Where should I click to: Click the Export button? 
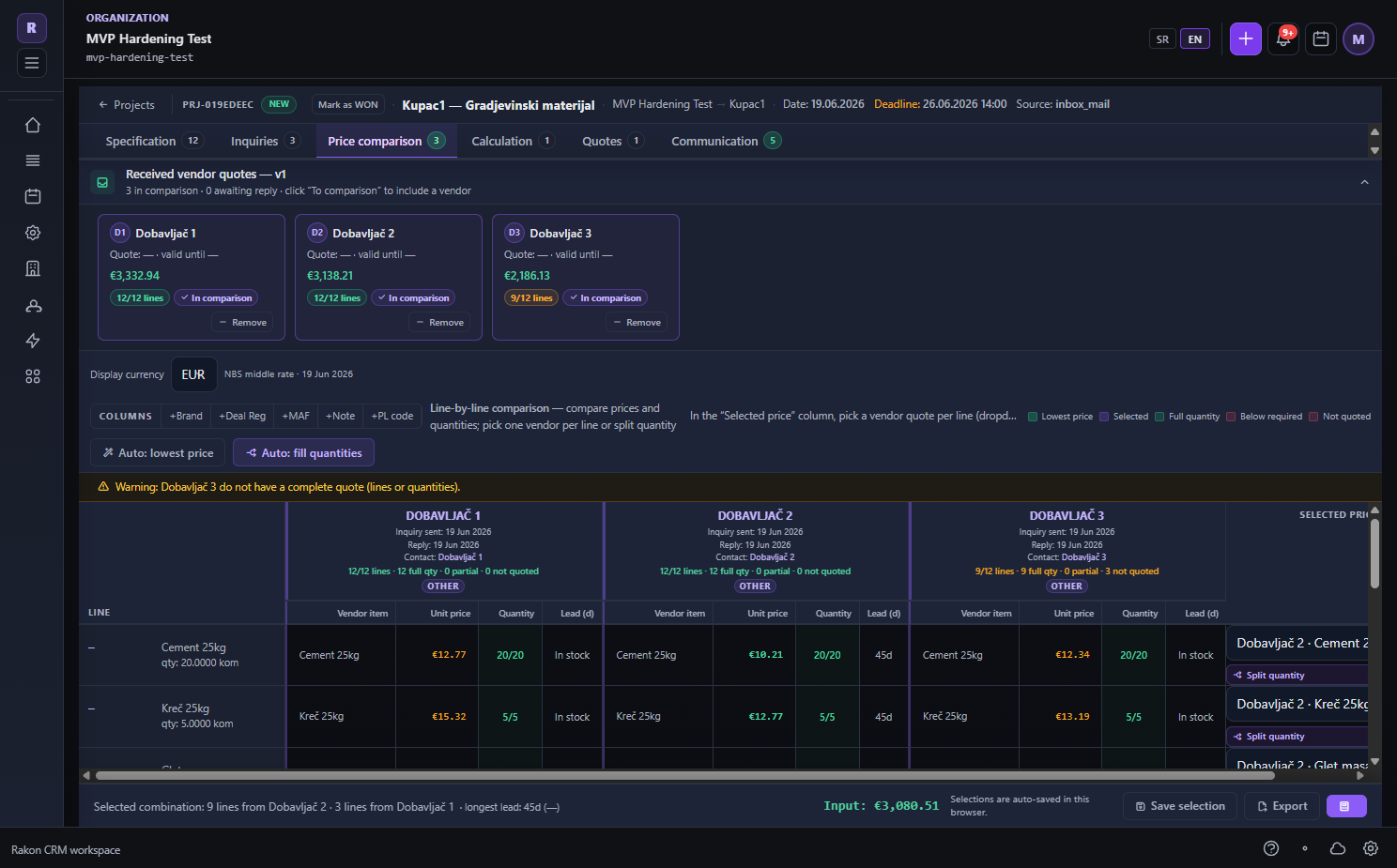tap(1282, 806)
